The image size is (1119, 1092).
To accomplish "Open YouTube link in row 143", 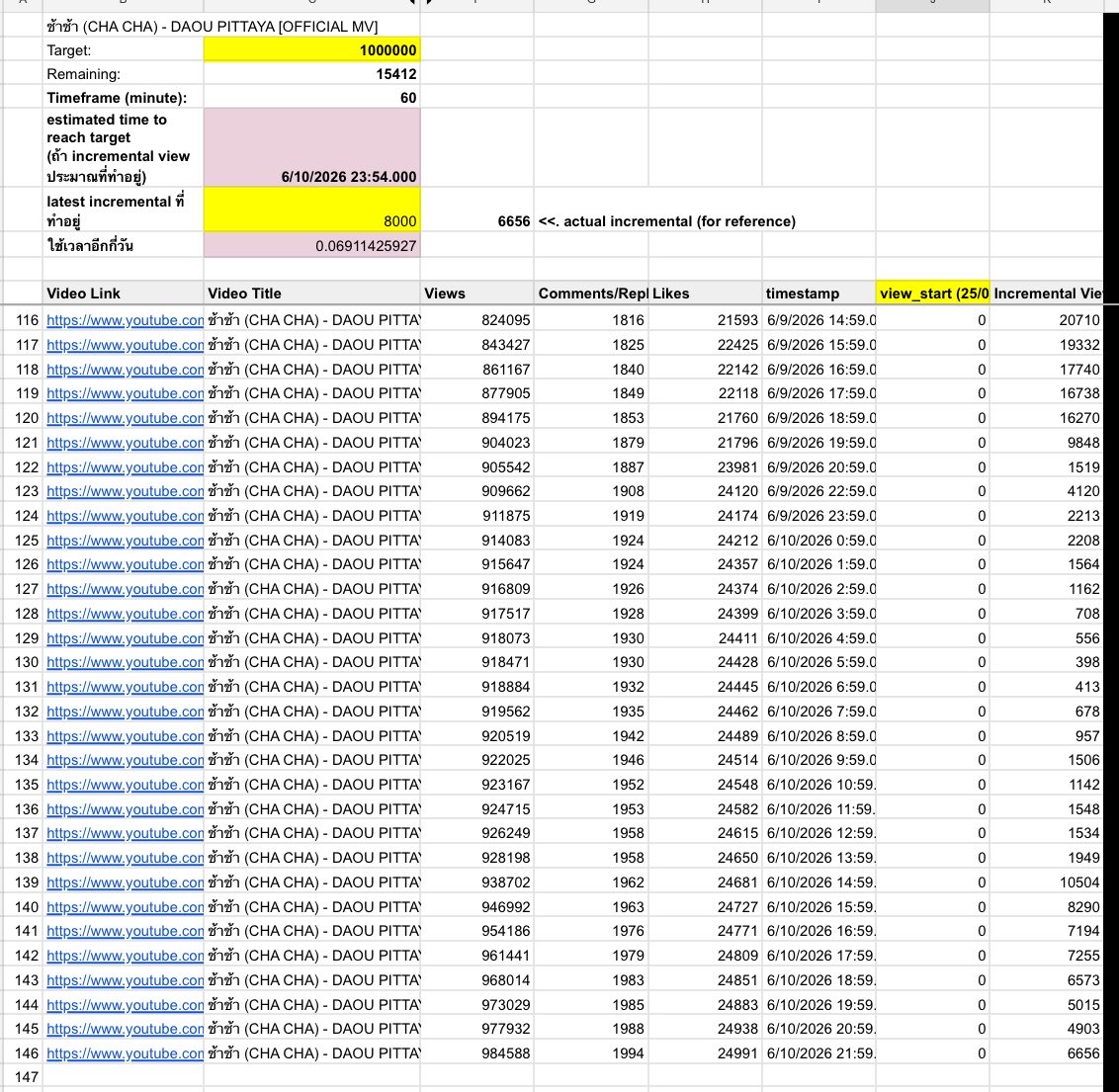I will [x=125, y=980].
